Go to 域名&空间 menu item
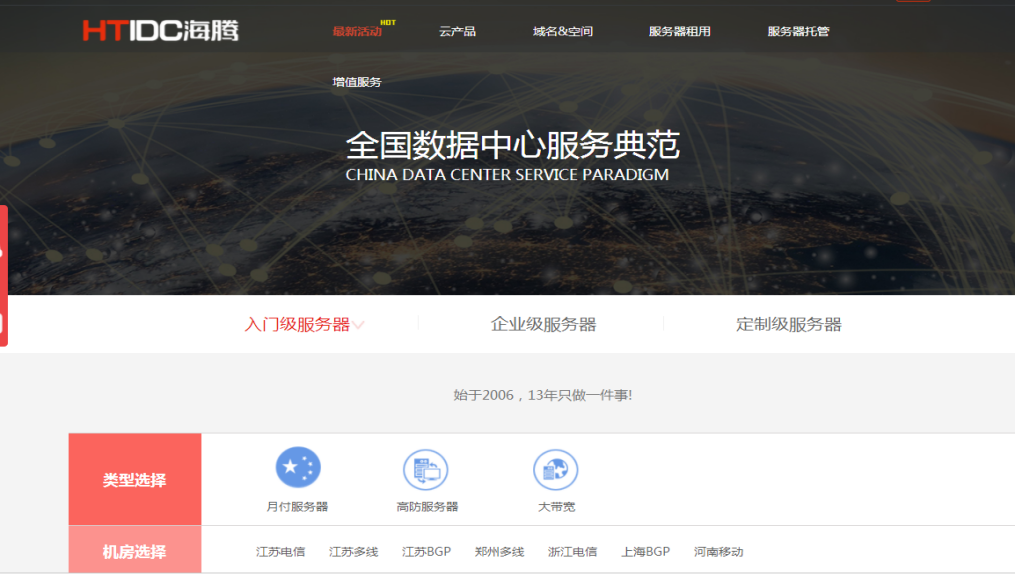1015x575 pixels. coord(563,31)
